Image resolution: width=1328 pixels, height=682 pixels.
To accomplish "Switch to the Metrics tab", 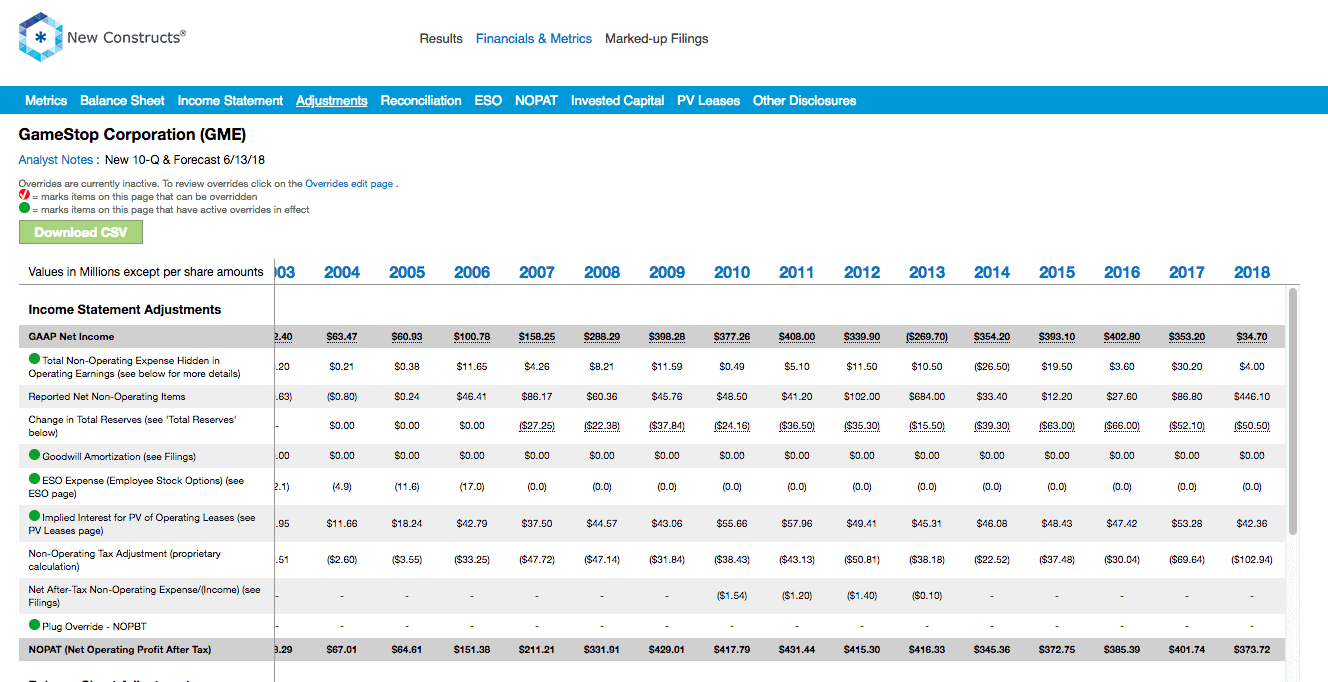I will [46, 100].
